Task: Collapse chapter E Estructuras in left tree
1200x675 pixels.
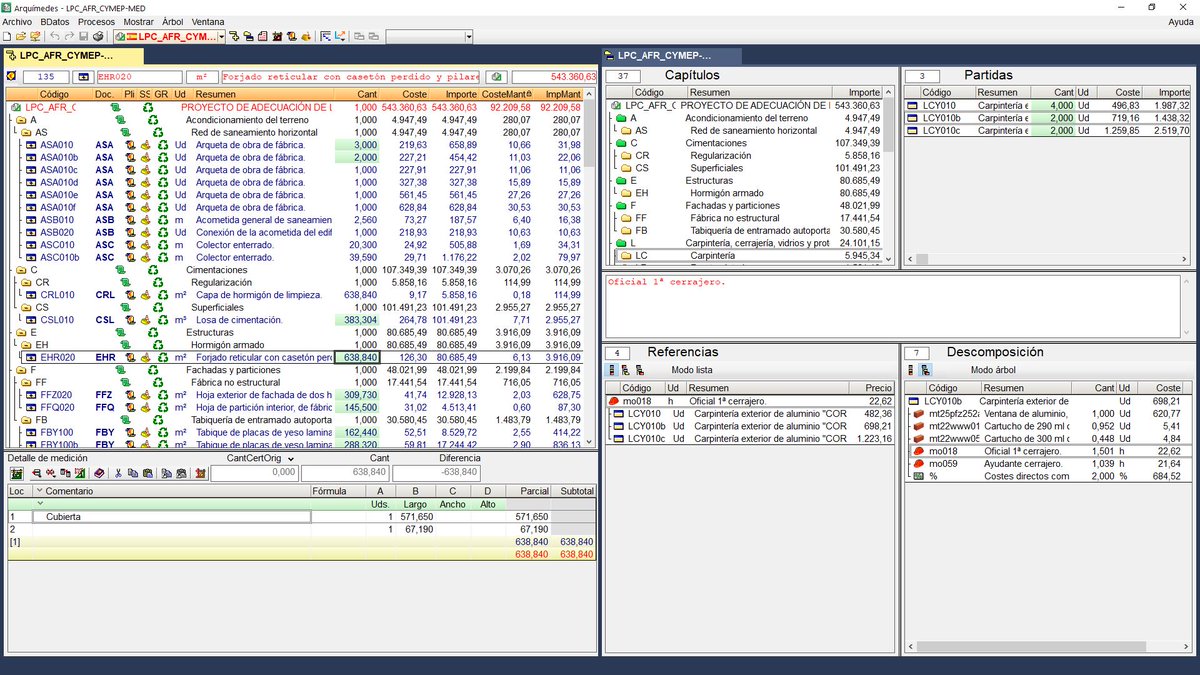Action: tap(22, 332)
